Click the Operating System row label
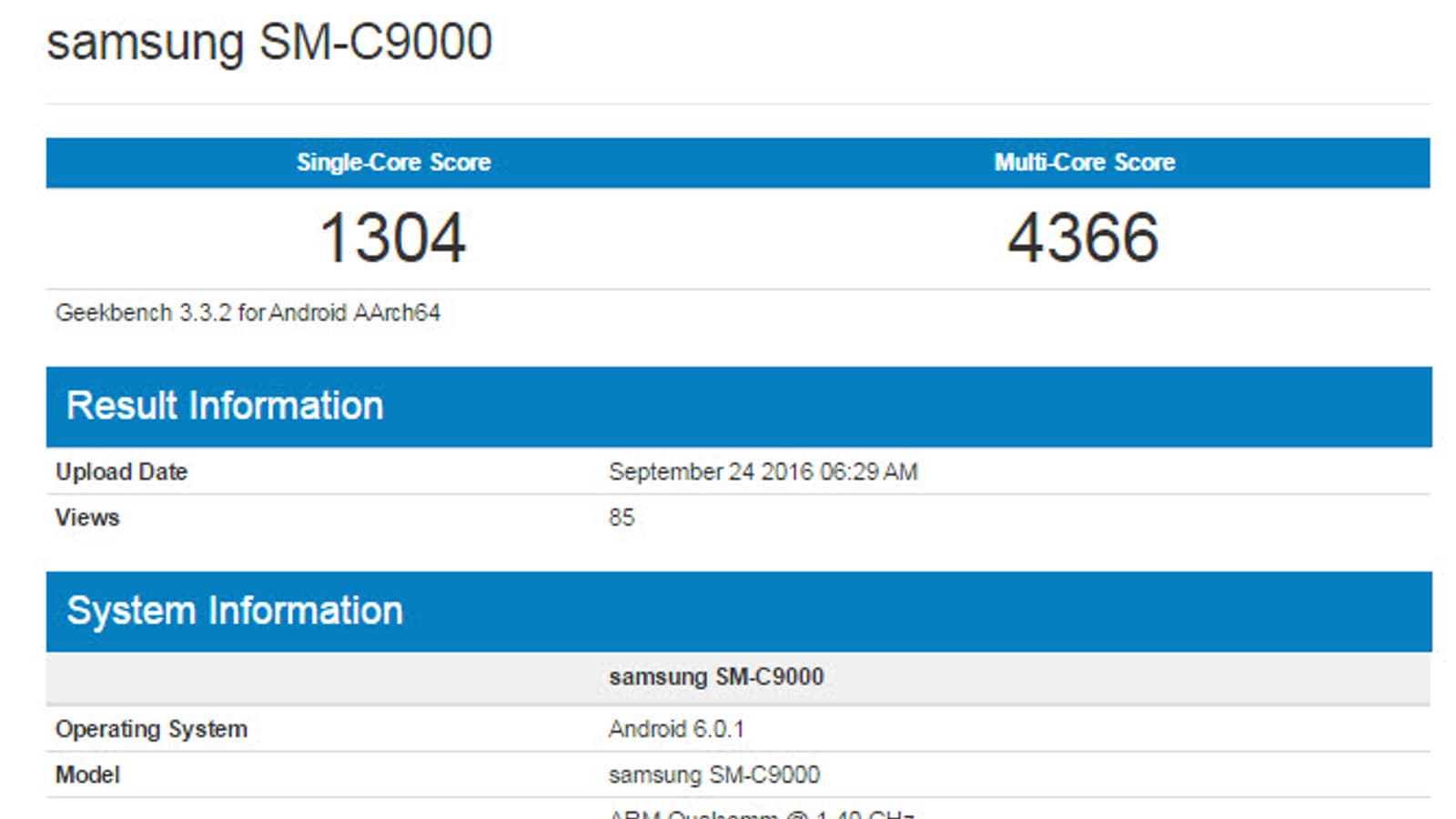This screenshot has width=1456, height=819. pyautogui.click(x=151, y=729)
